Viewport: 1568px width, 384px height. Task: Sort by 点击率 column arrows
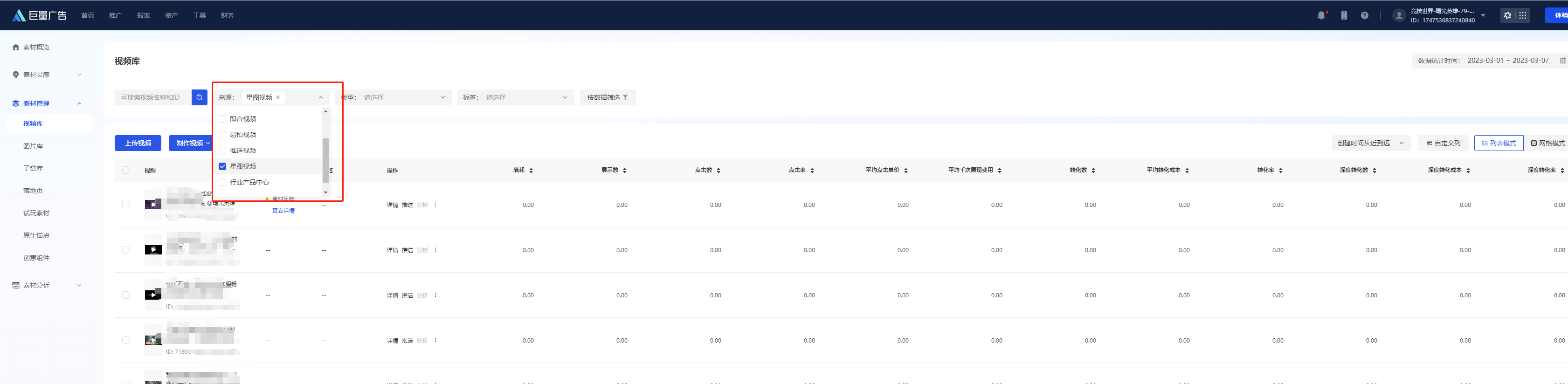coord(812,171)
